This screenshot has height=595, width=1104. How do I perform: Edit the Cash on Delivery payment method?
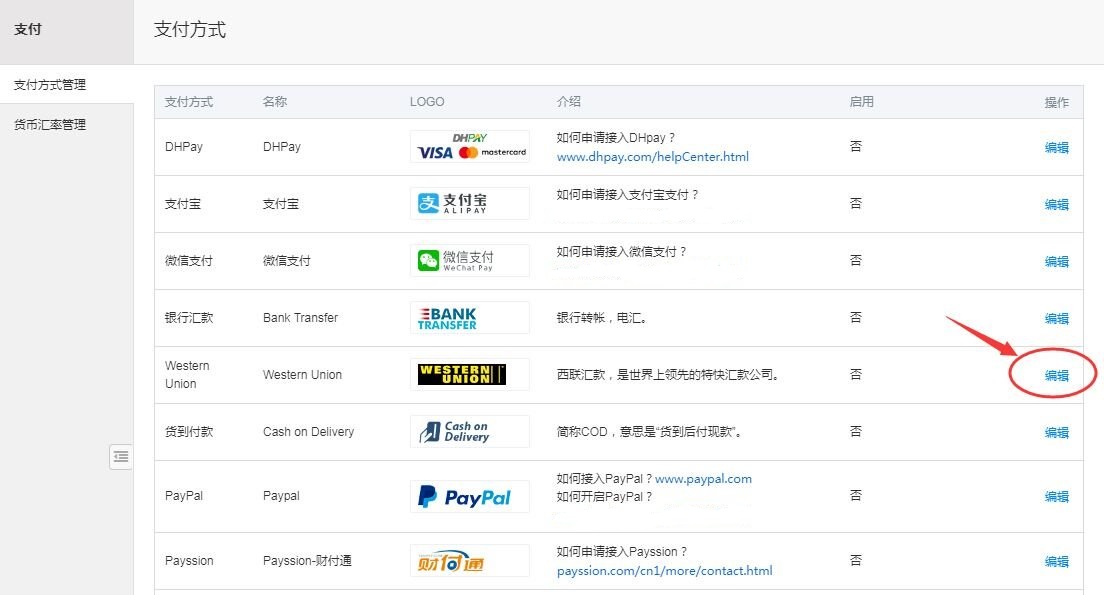[x=1056, y=433]
